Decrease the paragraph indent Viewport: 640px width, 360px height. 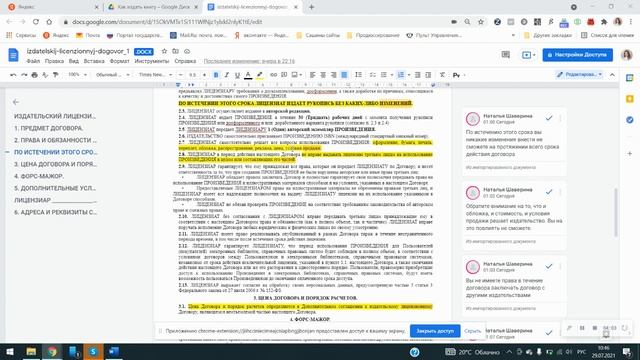[418, 75]
